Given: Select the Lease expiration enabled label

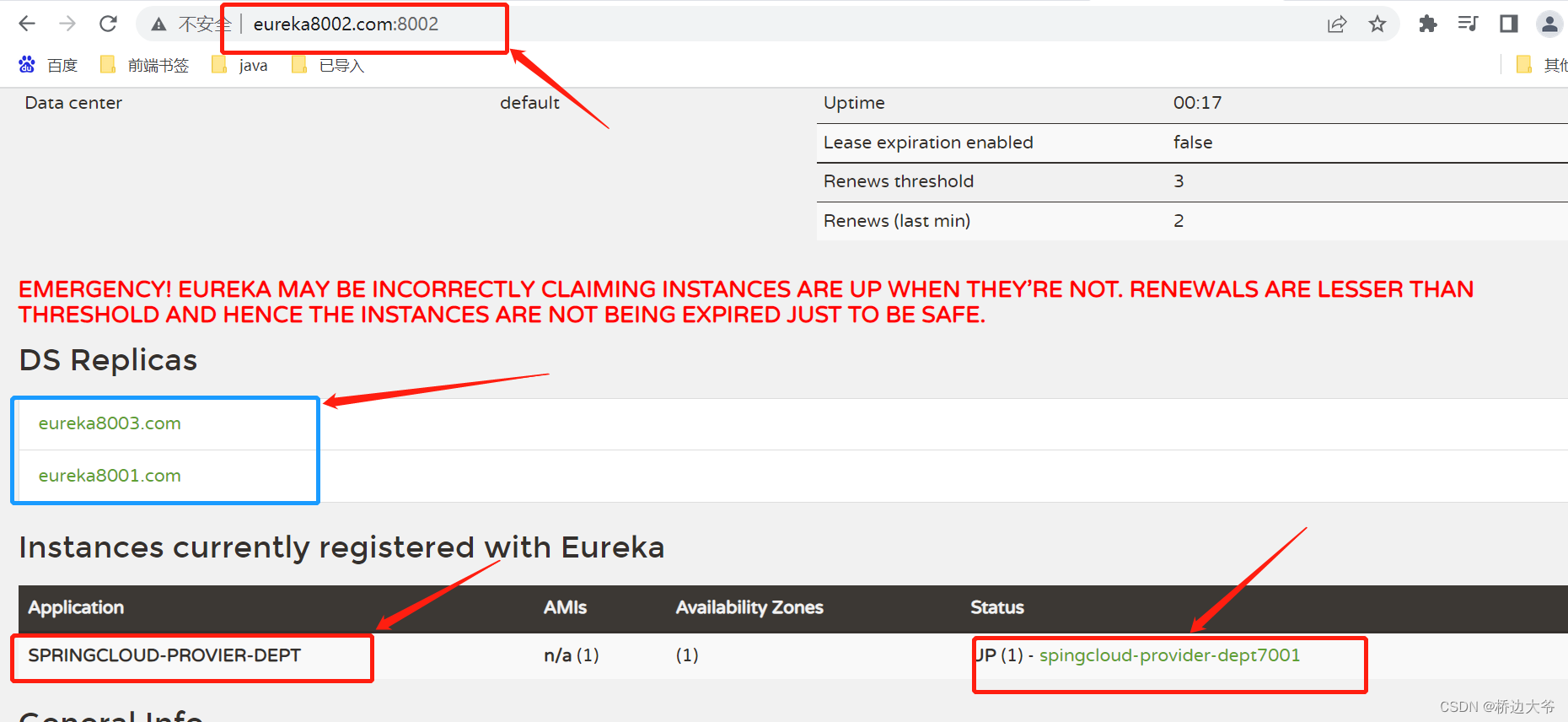Looking at the screenshot, I should pos(928,143).
